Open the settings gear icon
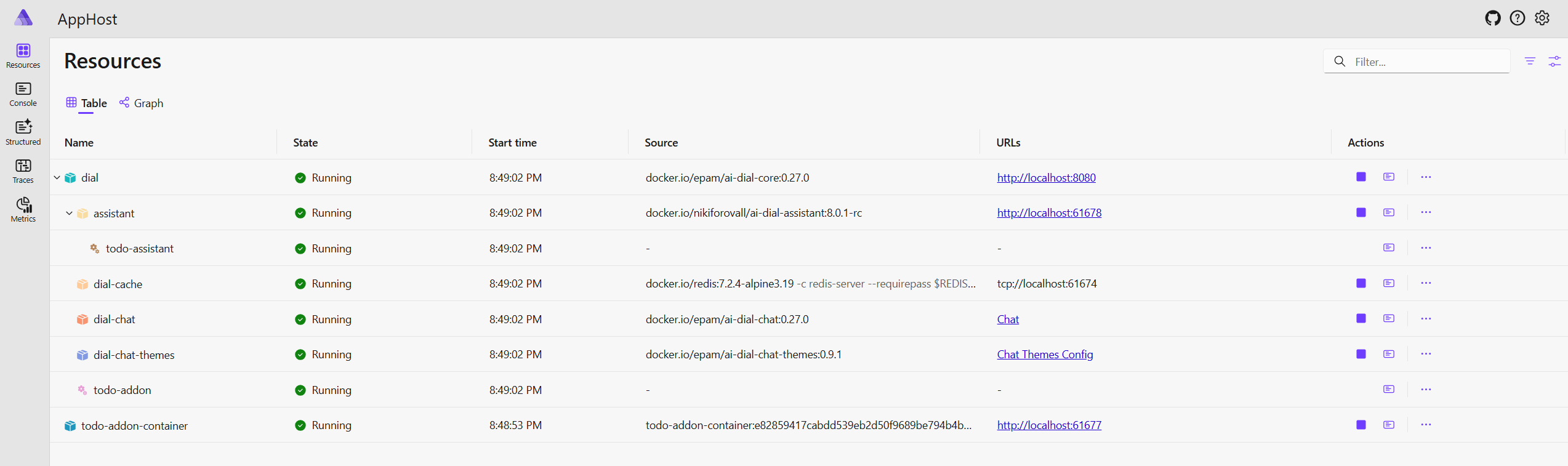The image size is (1568, 466). pyautogui.click(x=1542, y=18)
